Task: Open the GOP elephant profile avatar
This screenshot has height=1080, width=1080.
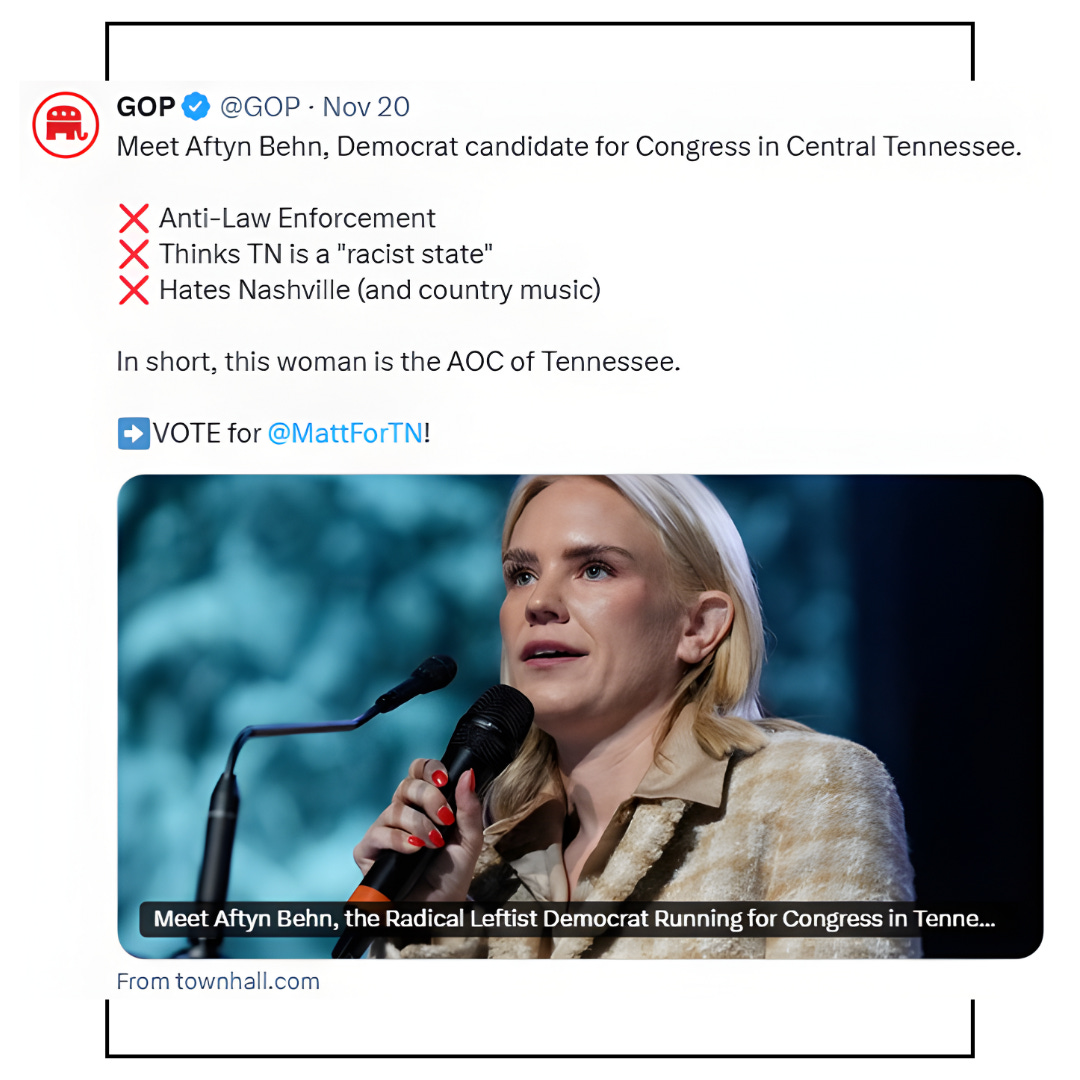Action: 65,125
